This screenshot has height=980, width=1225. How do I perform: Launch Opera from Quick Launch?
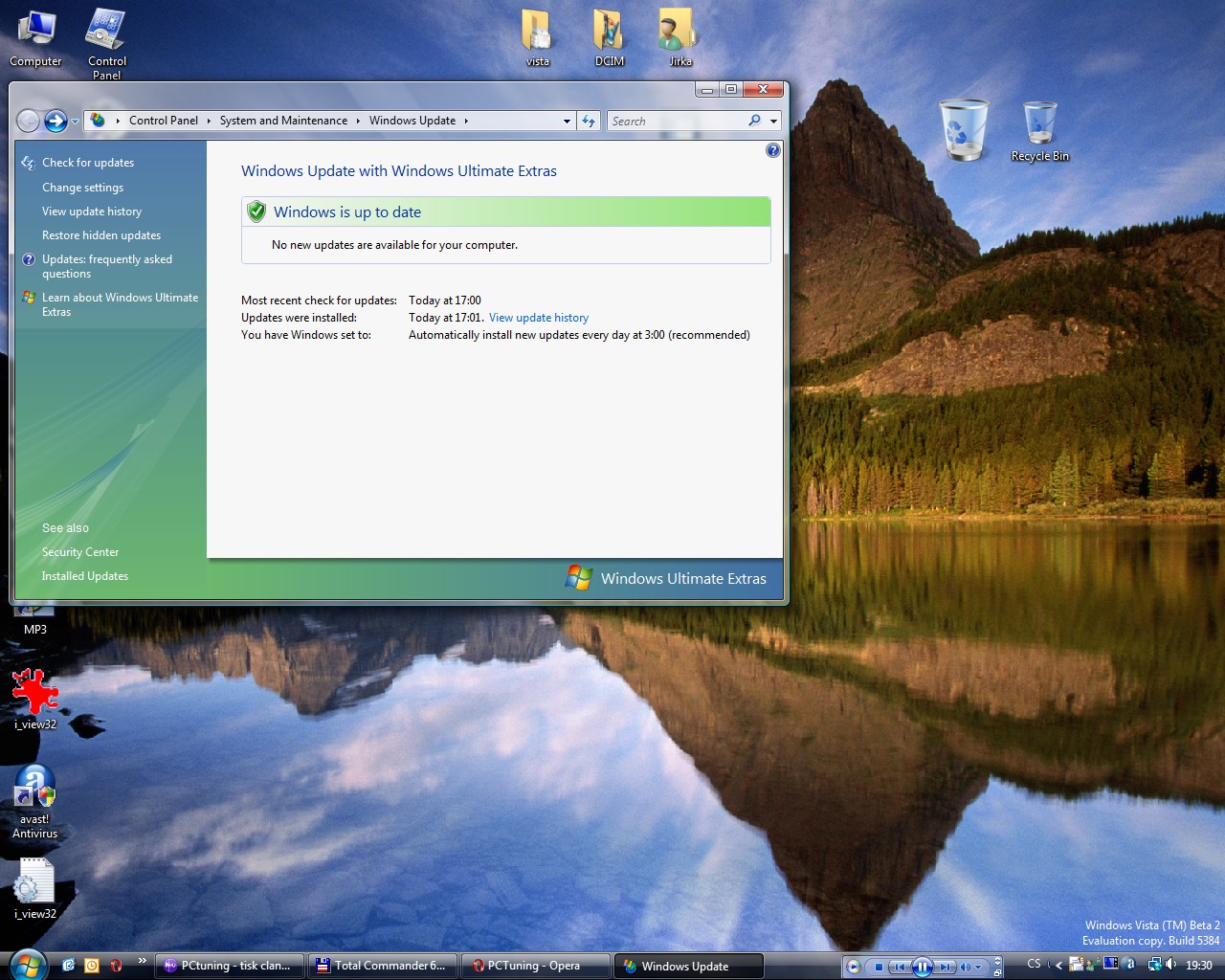point(116,966)
